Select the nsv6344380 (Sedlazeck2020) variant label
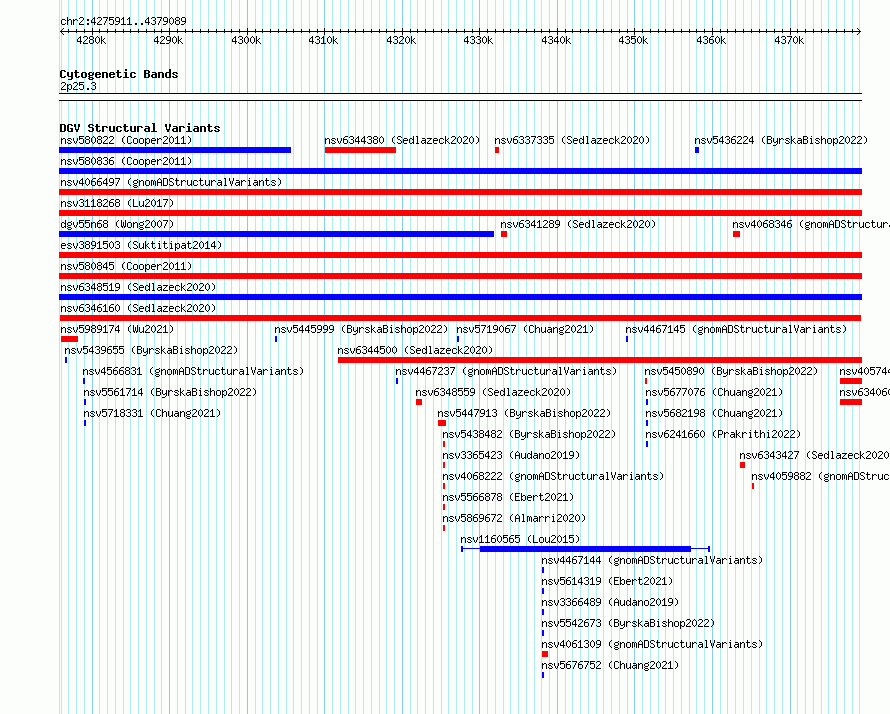890x714 pixels. (x=402, y=140)
